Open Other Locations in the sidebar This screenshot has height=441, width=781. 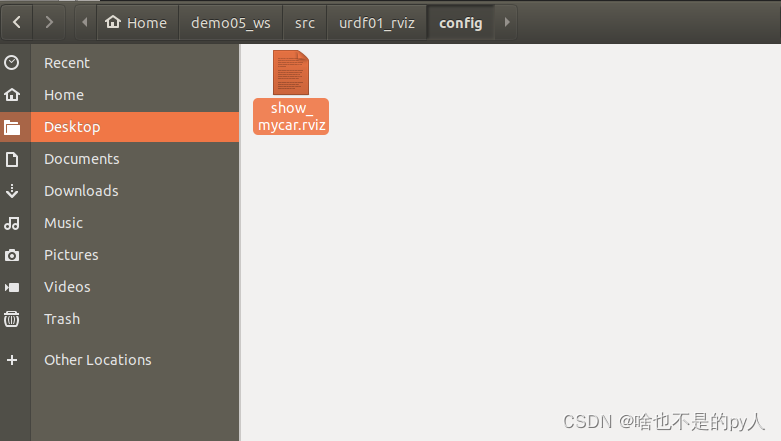[98, 360]
